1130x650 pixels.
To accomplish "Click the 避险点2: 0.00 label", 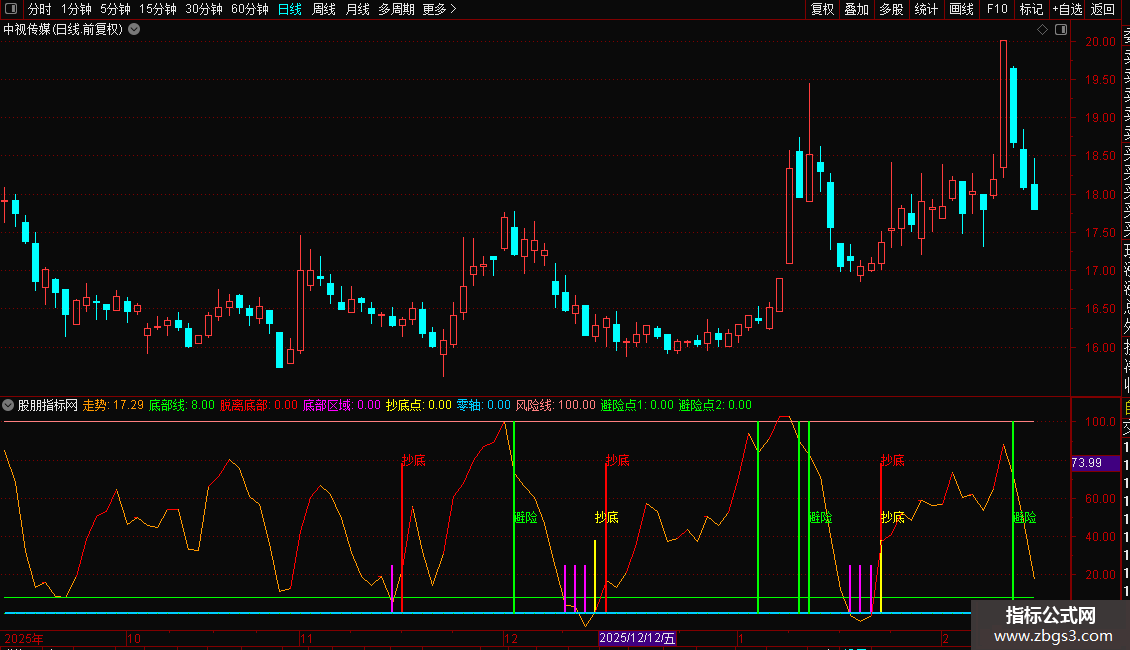I will 715,405.
